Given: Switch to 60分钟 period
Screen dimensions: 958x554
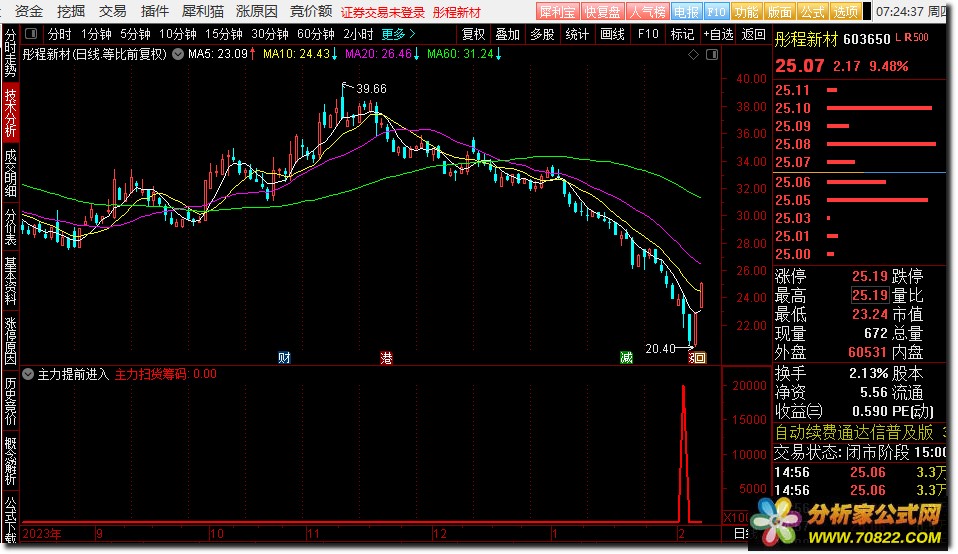Looking at the screenshot, I should (x=315, y=34).
